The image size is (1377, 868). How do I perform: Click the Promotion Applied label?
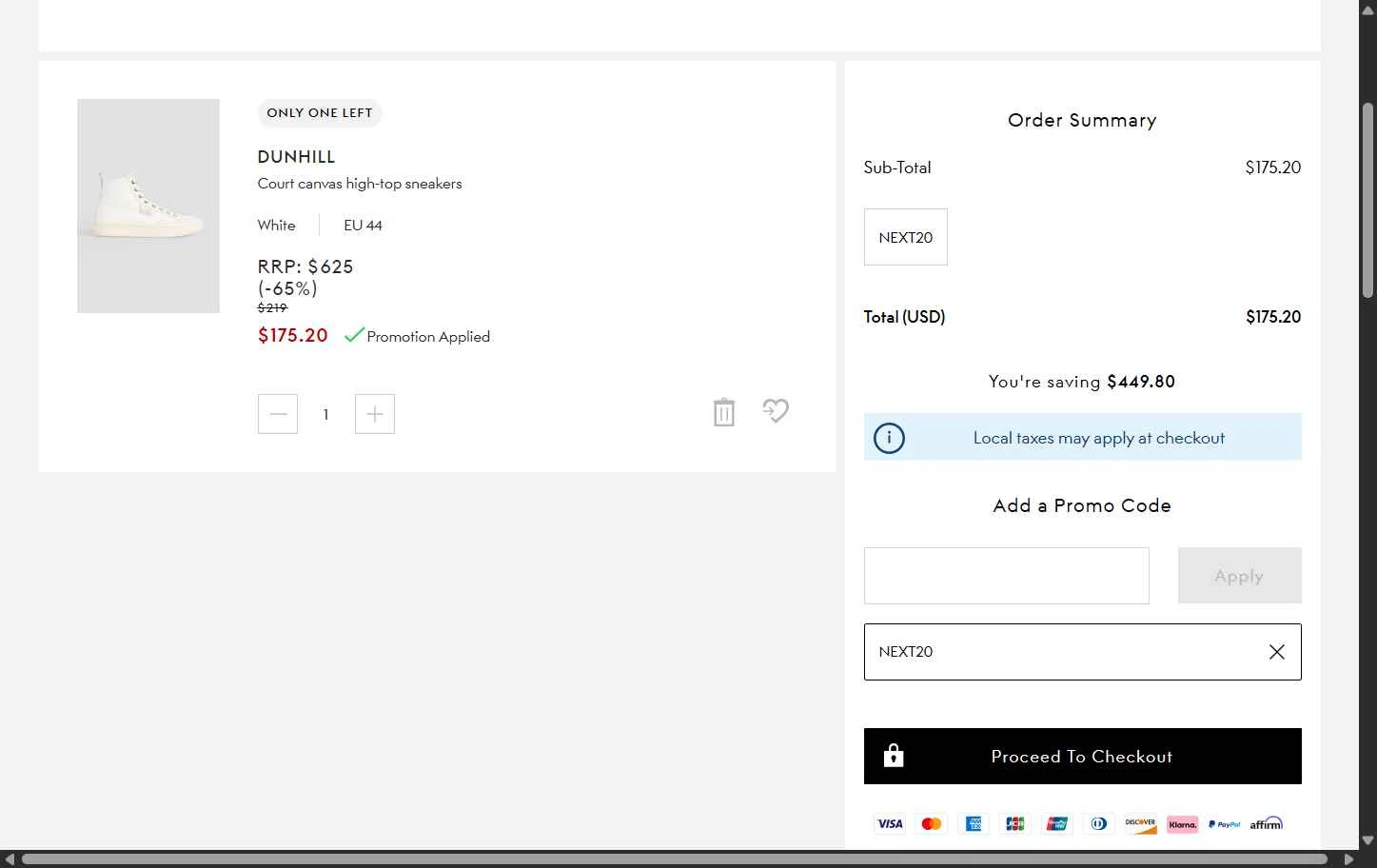pos(428,337)
